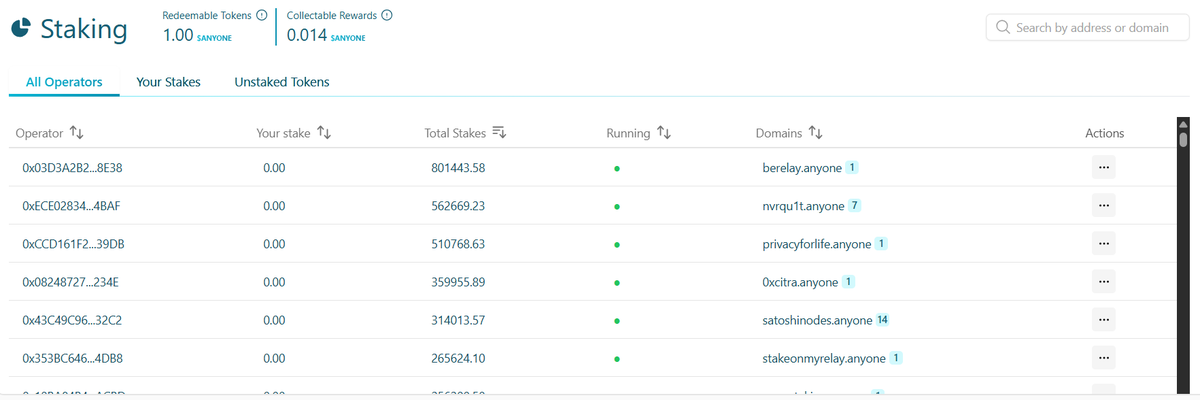The width and height of the screenshot is (1200, 400).
Task: Click search magnifier icon in search box
Action: point(1003,28)
